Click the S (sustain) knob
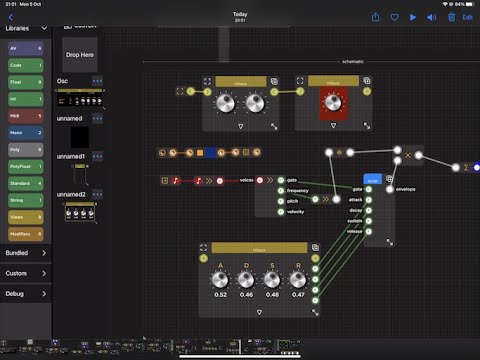The image size is (480, 360). tap(272, 280)
